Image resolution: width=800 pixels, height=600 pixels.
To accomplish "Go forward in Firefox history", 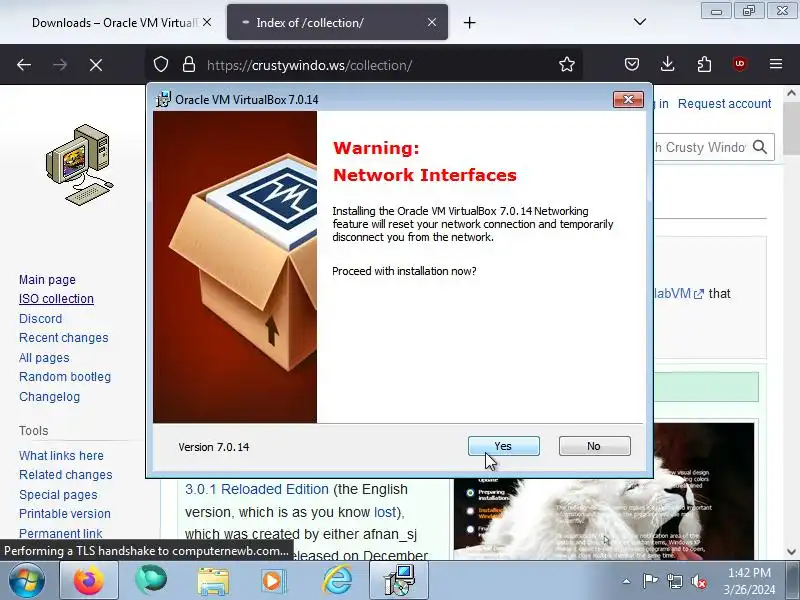I will [x=60, y=65].
